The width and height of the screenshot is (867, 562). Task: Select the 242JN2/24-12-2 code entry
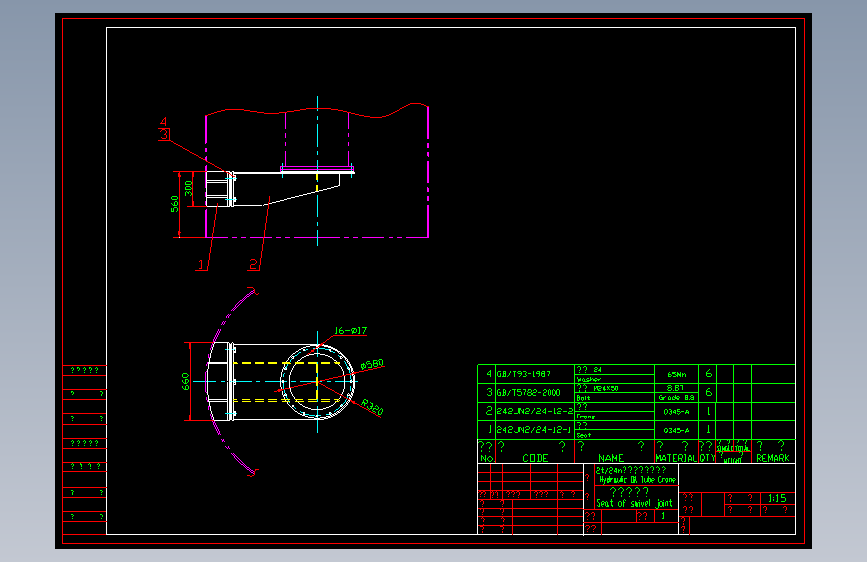[535, 411]
